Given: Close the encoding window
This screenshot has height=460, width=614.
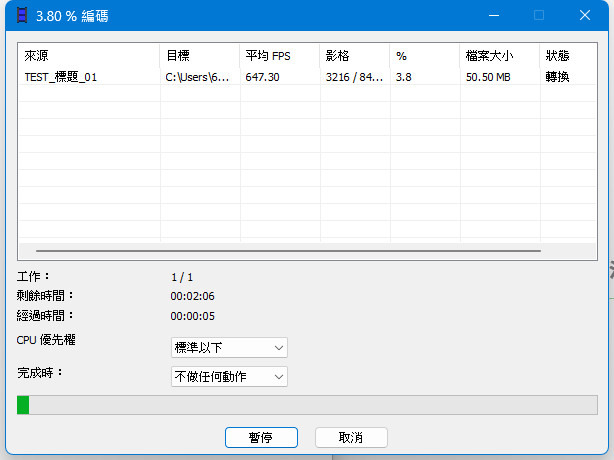Looking at the screenshot, I should click(x=585, y=15).
